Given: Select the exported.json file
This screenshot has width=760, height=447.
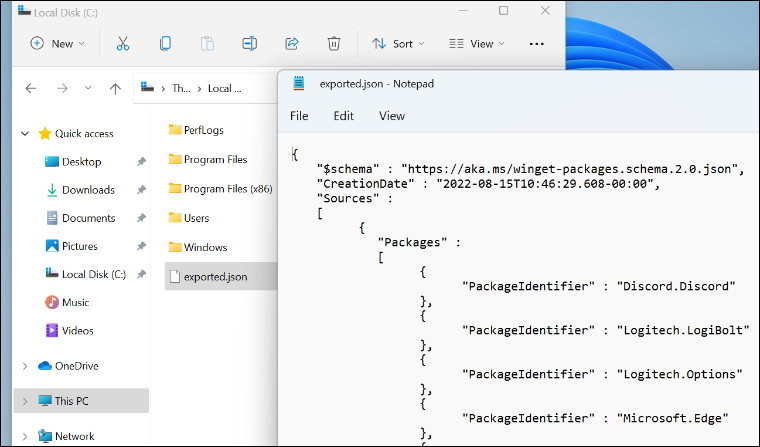Looking at the screenshot, I should pyautogui.click(x=221, y=276).
